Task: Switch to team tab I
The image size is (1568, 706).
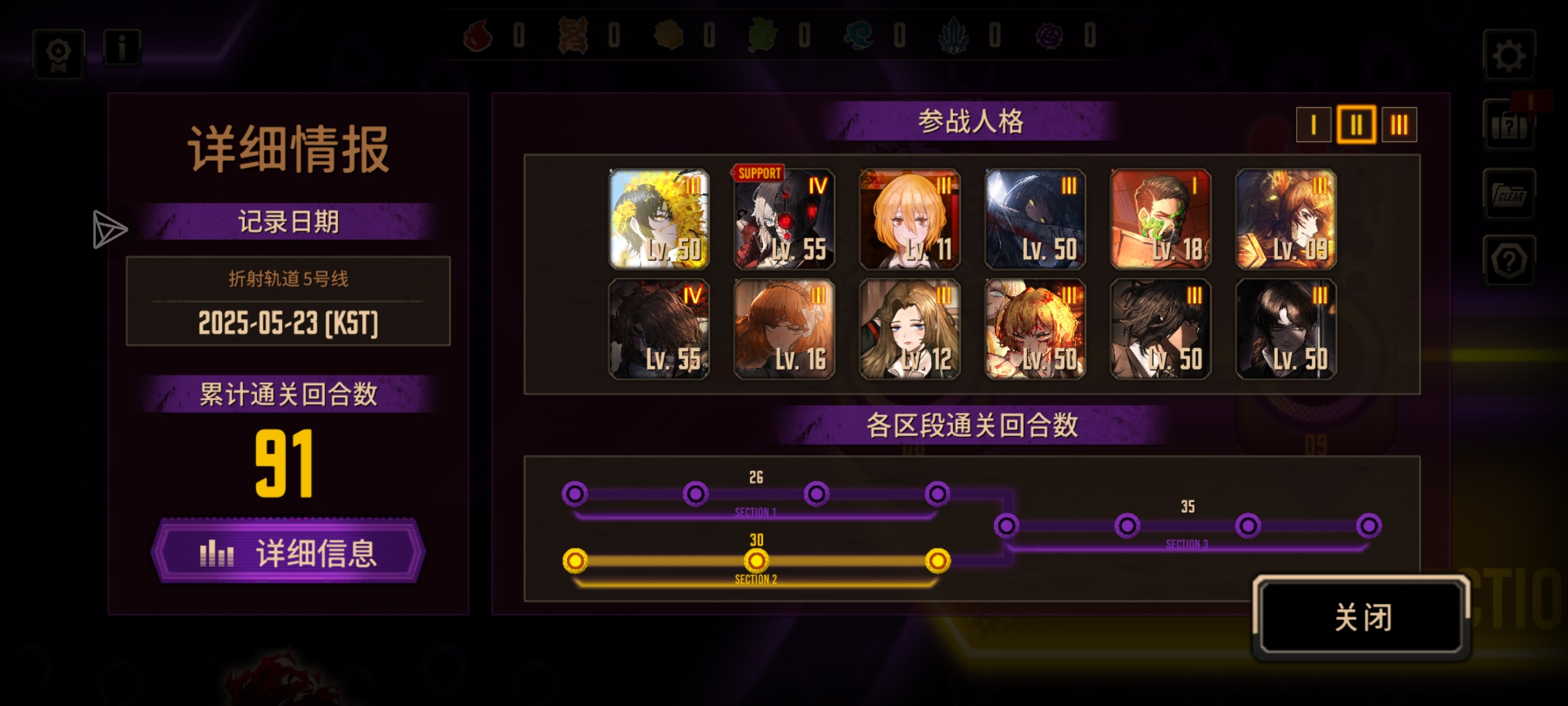Action: (x=1313, y=124)
